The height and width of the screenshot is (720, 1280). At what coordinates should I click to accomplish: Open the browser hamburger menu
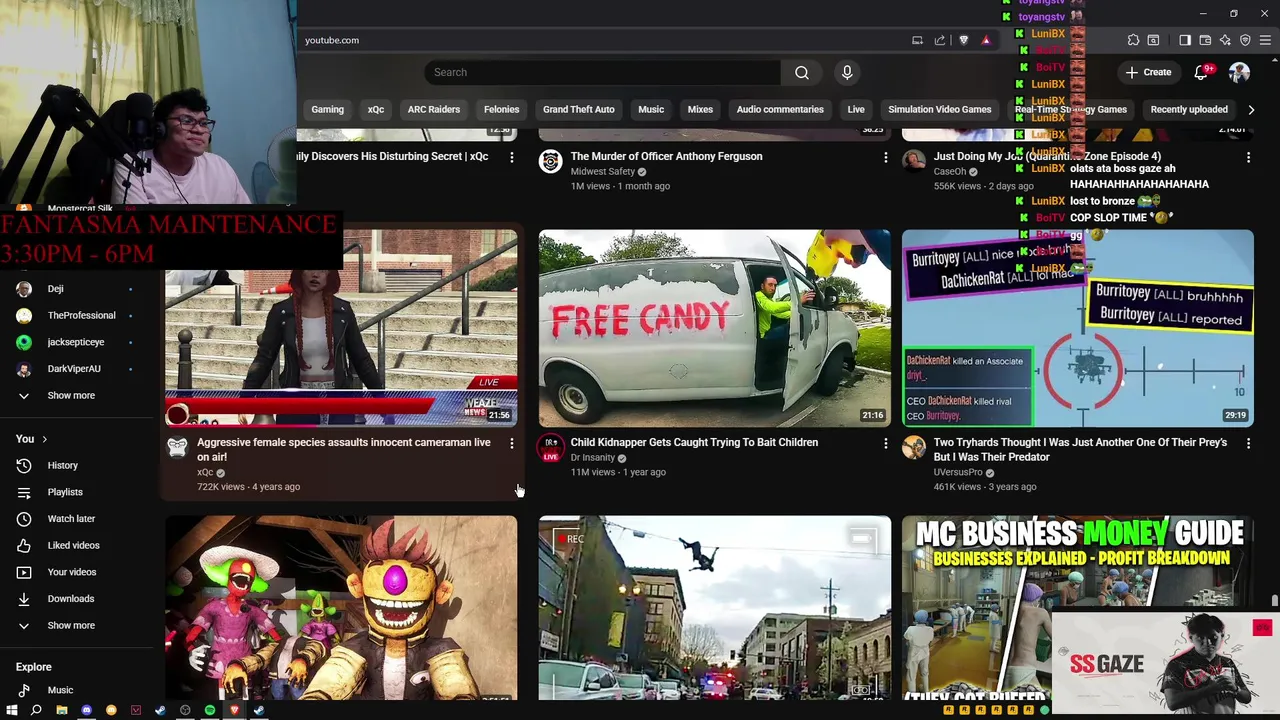1265,40
